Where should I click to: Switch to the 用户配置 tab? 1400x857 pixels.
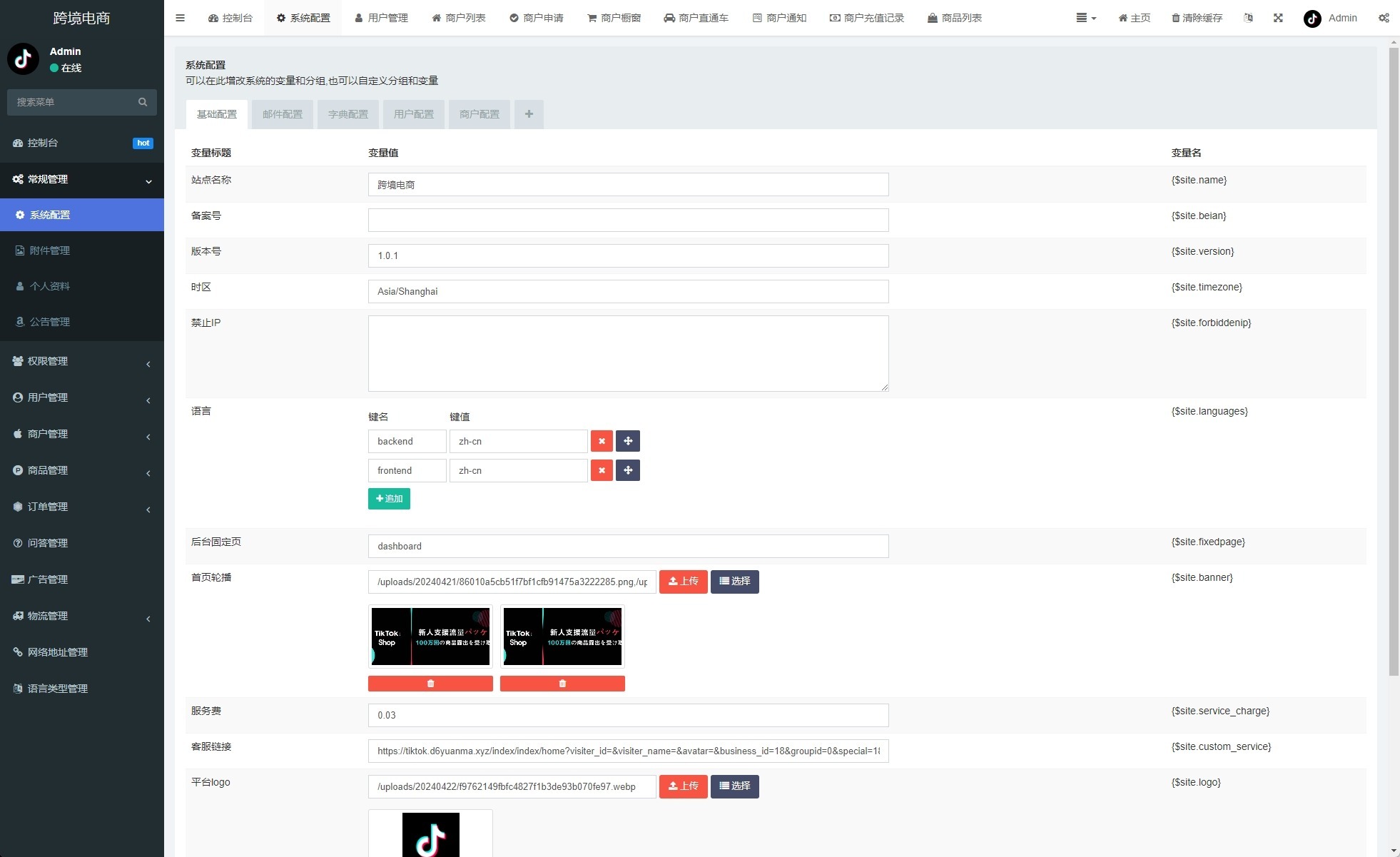413,114
